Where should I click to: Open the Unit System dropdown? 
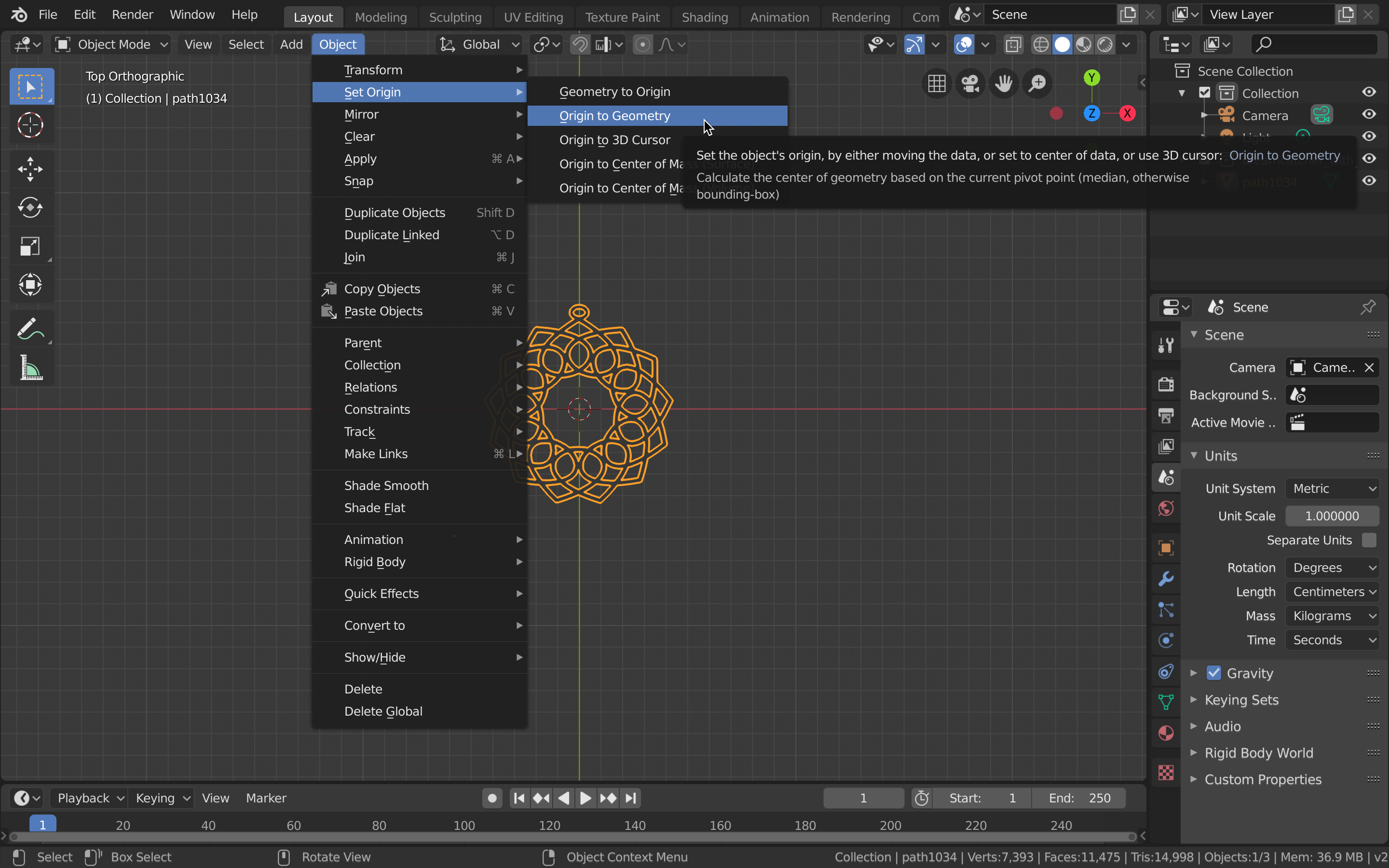point(1332,488)
